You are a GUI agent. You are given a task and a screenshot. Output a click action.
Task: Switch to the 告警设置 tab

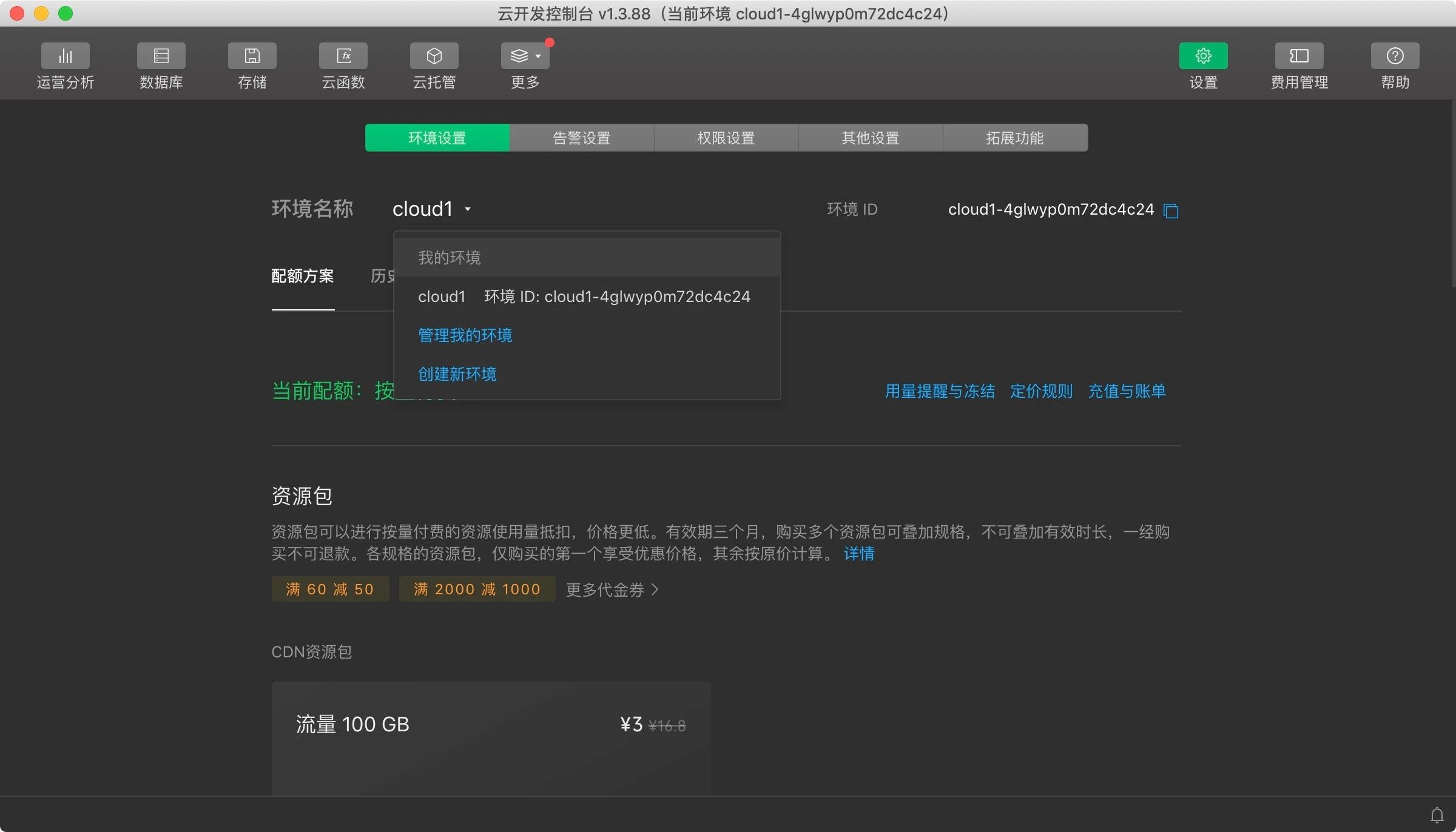[x=581, y=138]
